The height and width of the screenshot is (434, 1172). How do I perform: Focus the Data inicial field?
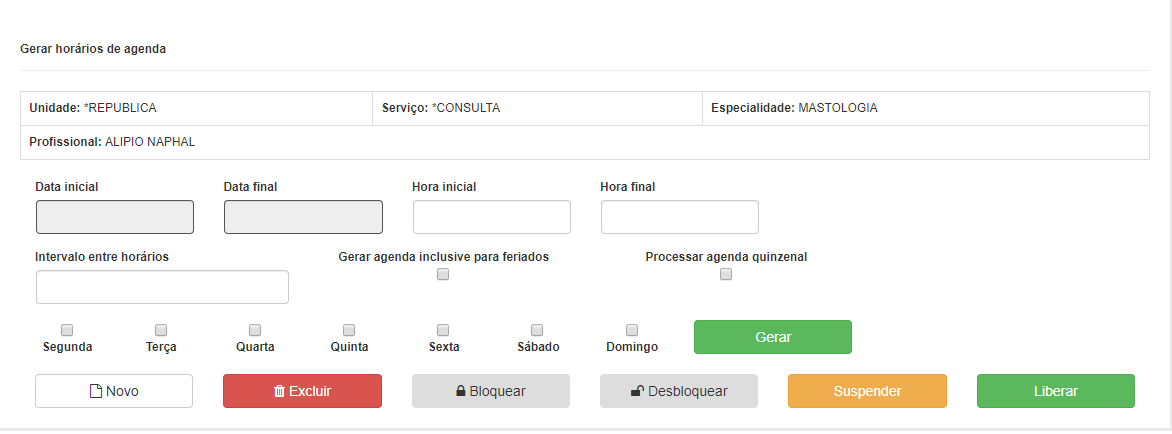tap(114, 217)
